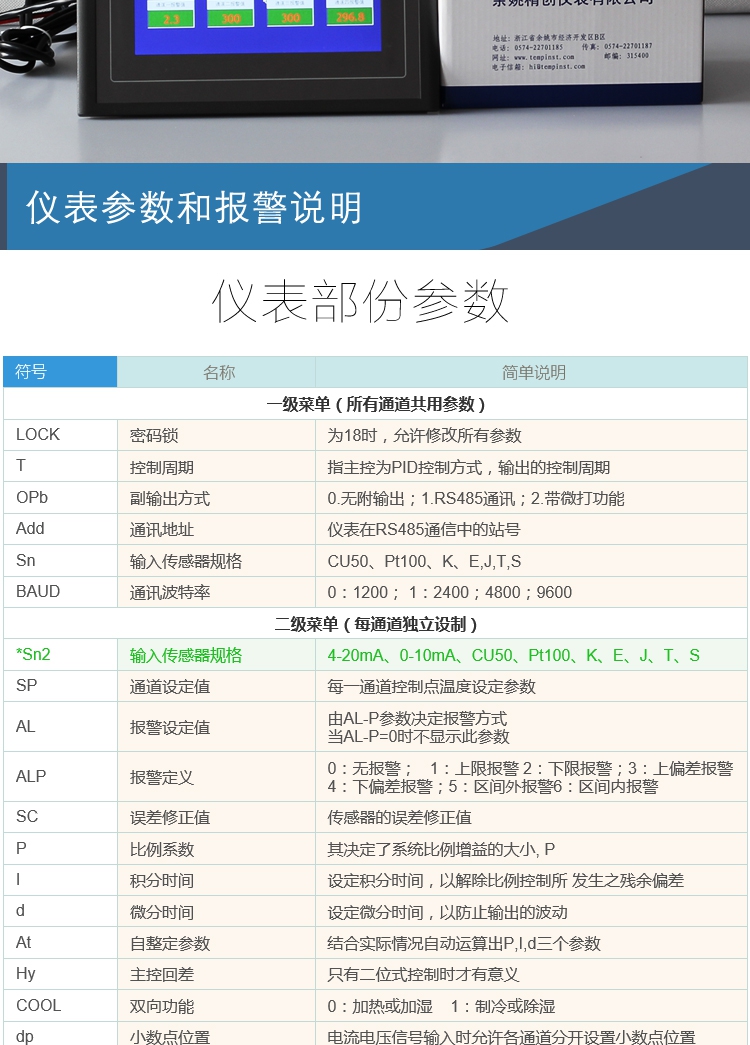Click the '主控回差' name cell
The width and height of the screenshot is (750, 1045).
(x=216, y=974)
